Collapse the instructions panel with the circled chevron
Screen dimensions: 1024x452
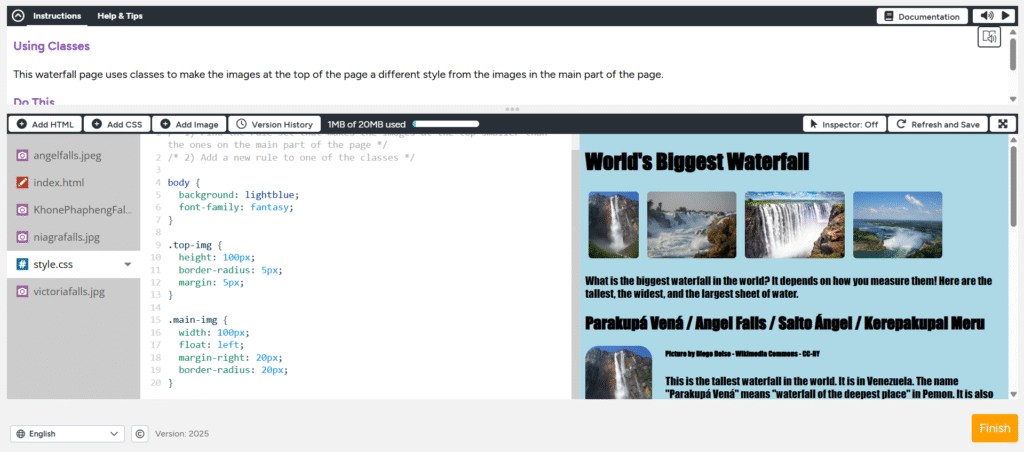point(18,16)
